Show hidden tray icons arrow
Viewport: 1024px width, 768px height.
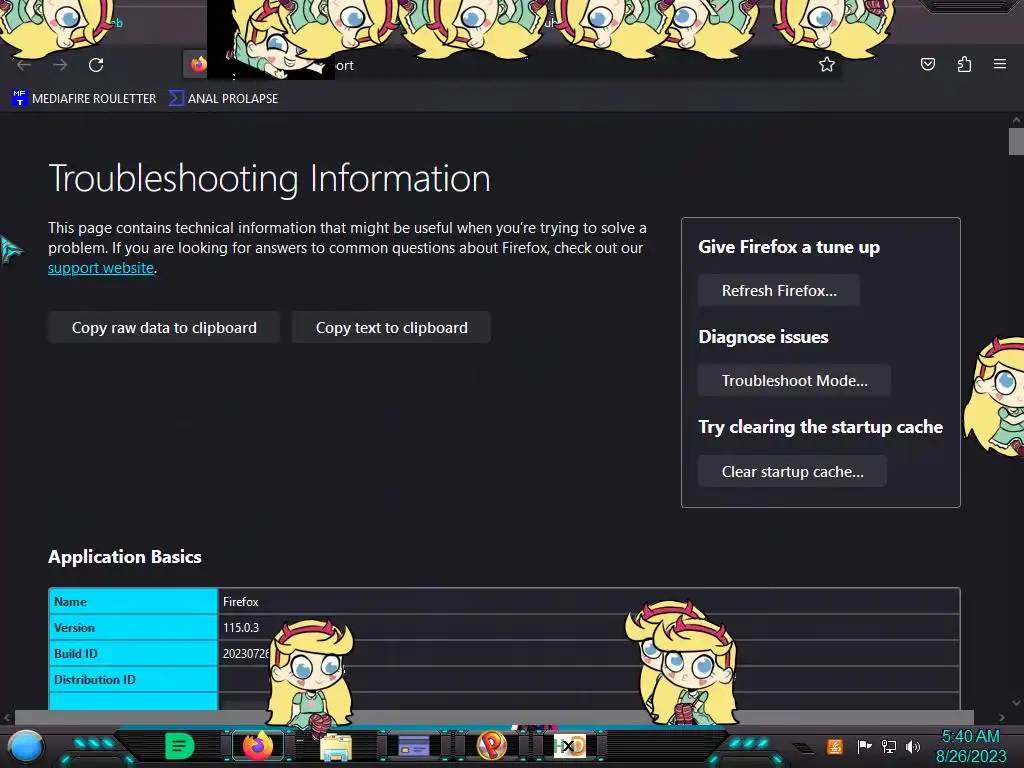pyautogui.click(x=803, y=747)
